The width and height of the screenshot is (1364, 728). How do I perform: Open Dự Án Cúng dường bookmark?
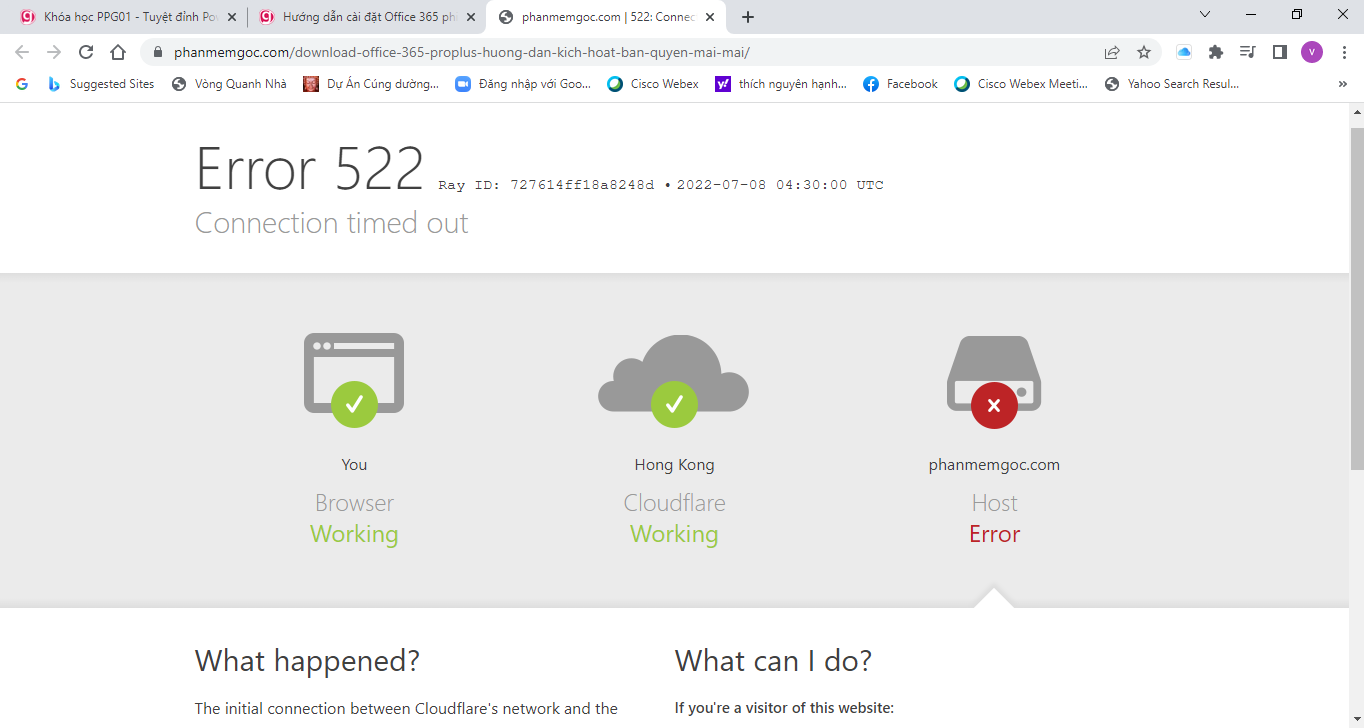click(x=371, y=84)
